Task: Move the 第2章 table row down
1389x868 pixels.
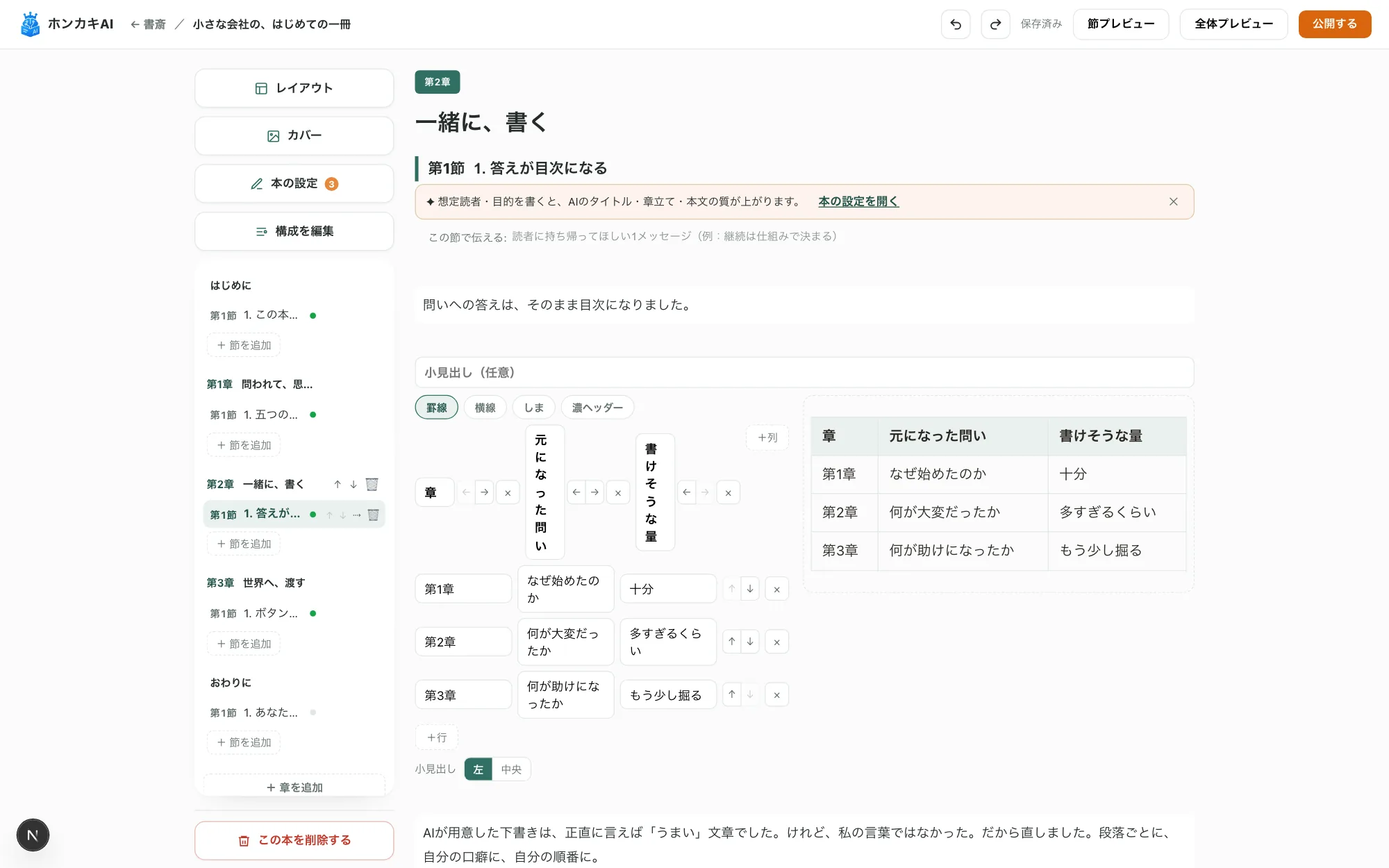Action: click(750, 642)
